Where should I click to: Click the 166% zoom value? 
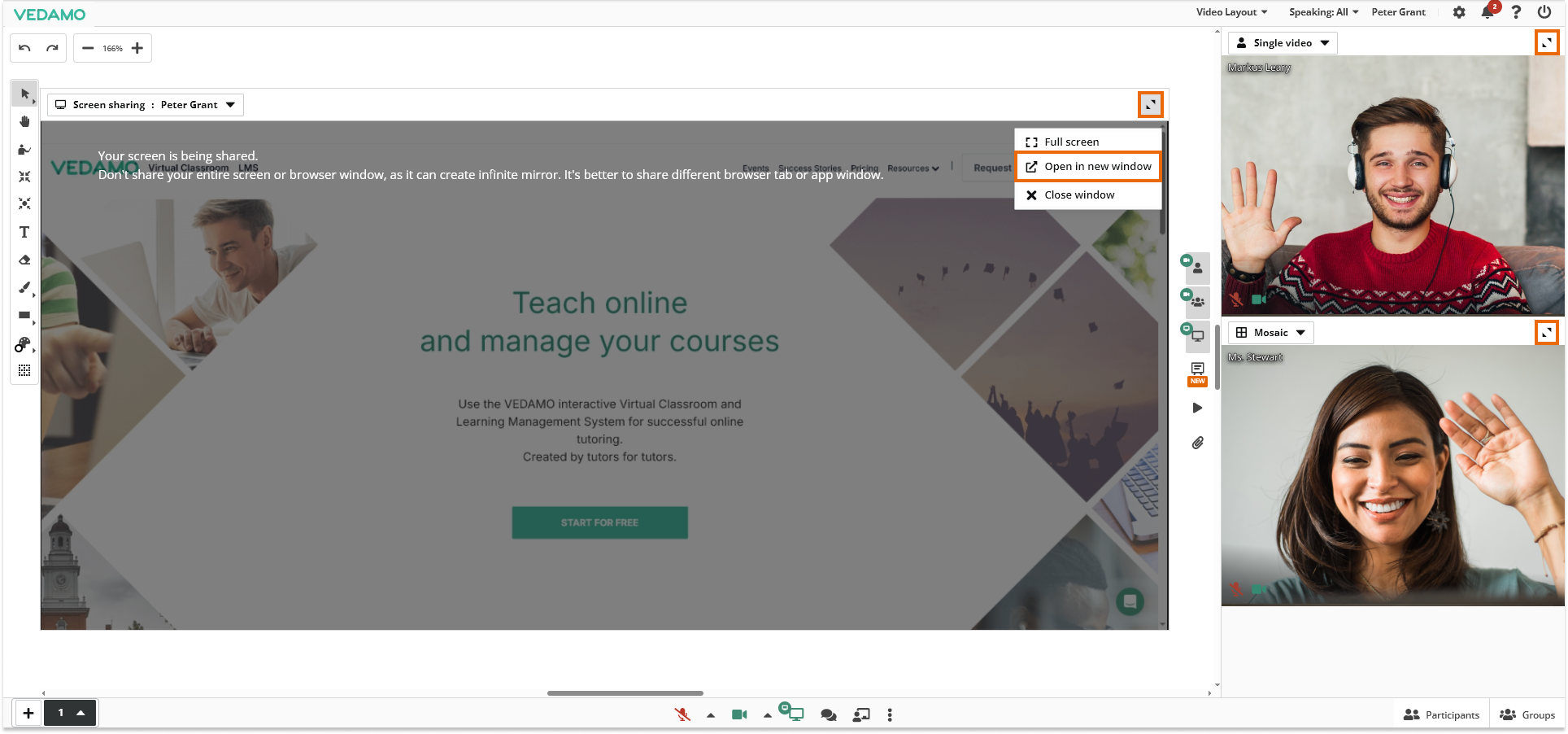(x=112, y=49)
